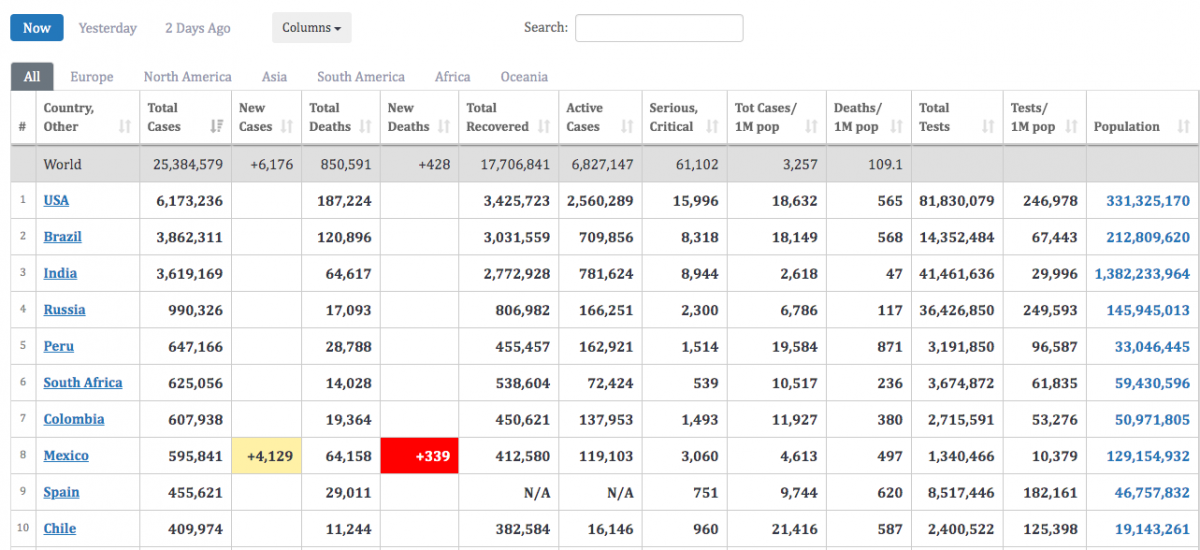
Task: Switch to the Africa tab
Action: 453,77
